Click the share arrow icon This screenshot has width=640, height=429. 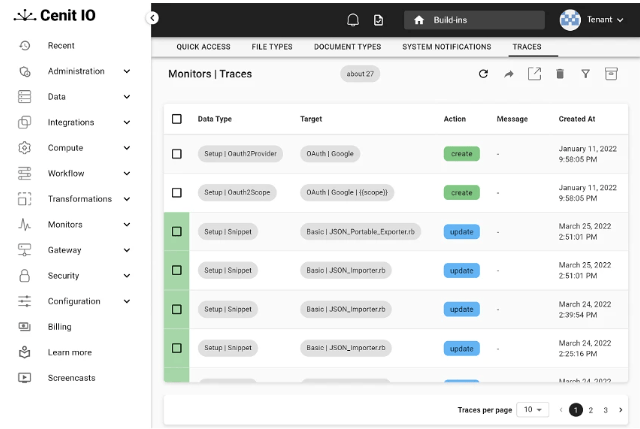(509, 74)
